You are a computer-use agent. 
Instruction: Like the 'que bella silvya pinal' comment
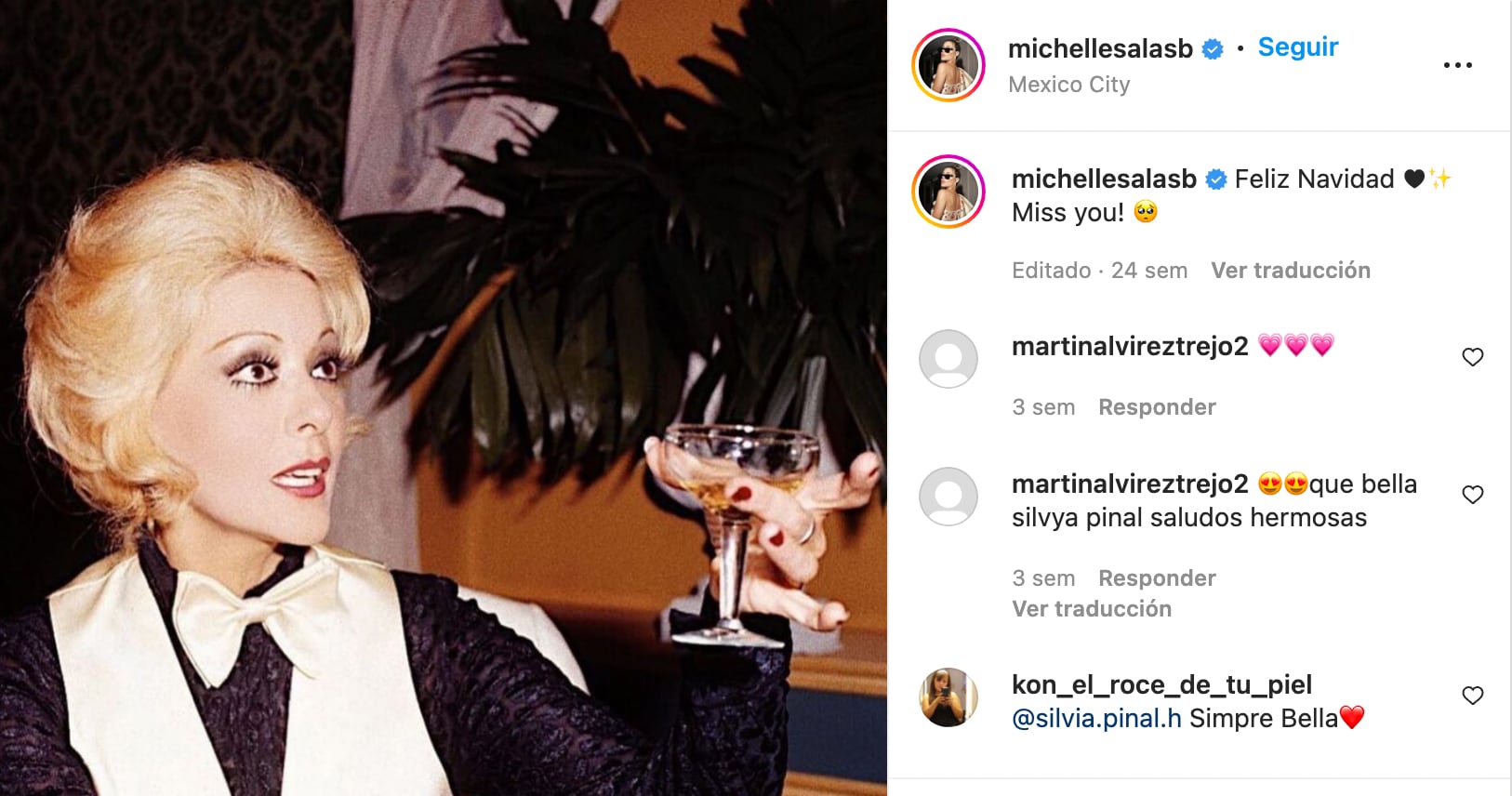point(1472,495)
